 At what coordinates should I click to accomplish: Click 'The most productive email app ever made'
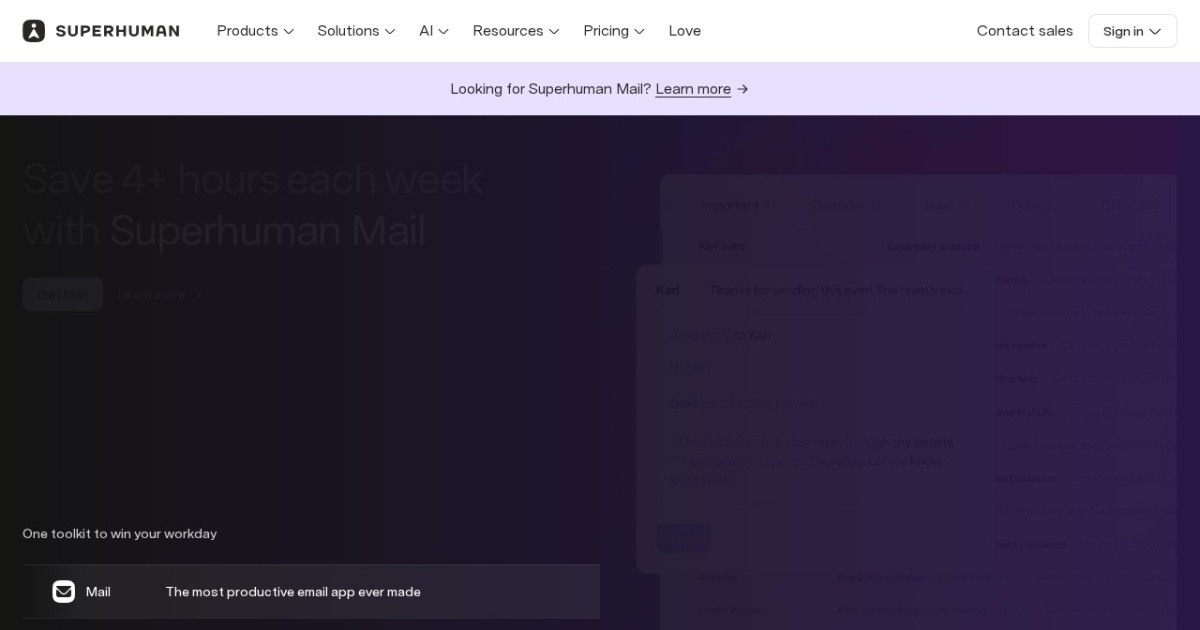[293, 592]
